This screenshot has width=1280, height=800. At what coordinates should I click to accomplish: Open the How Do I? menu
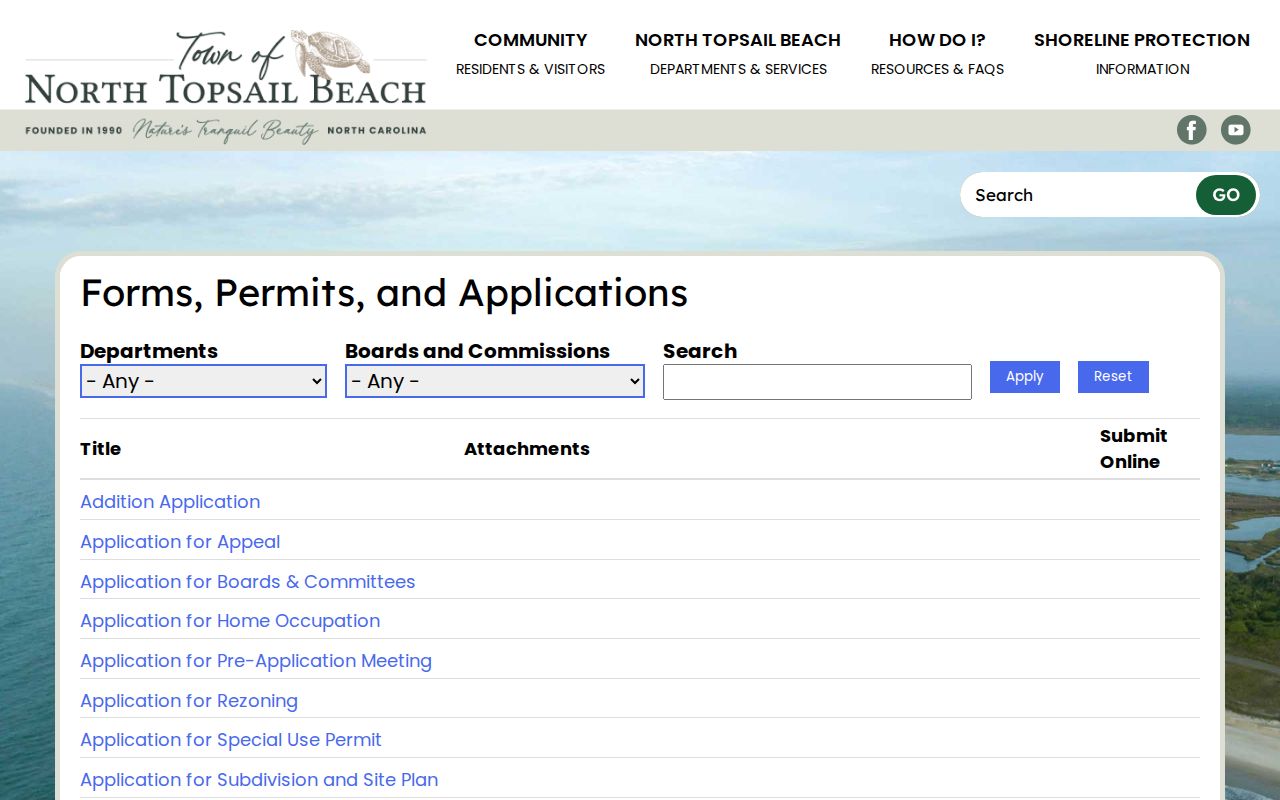(937, 54)
